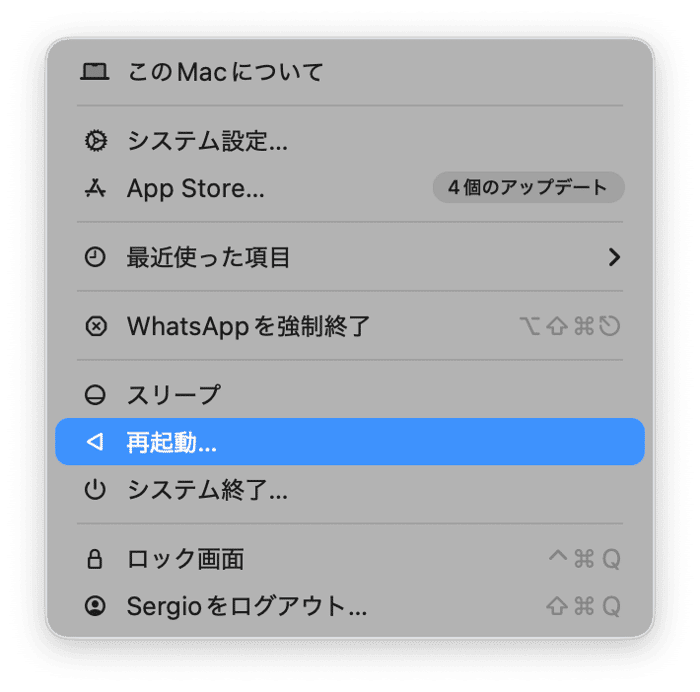This screenshot has height=692, width=700.
Task: Click the user icon beside Sergioをログアウト
Action: 95,606
